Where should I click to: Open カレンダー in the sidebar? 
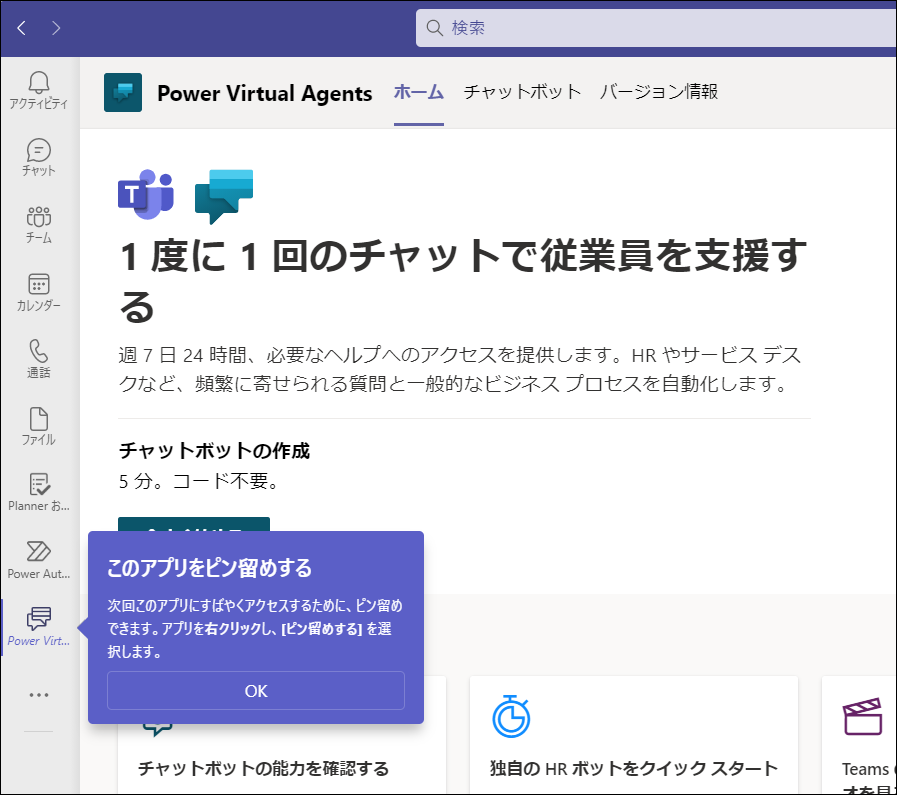(38, 292)
